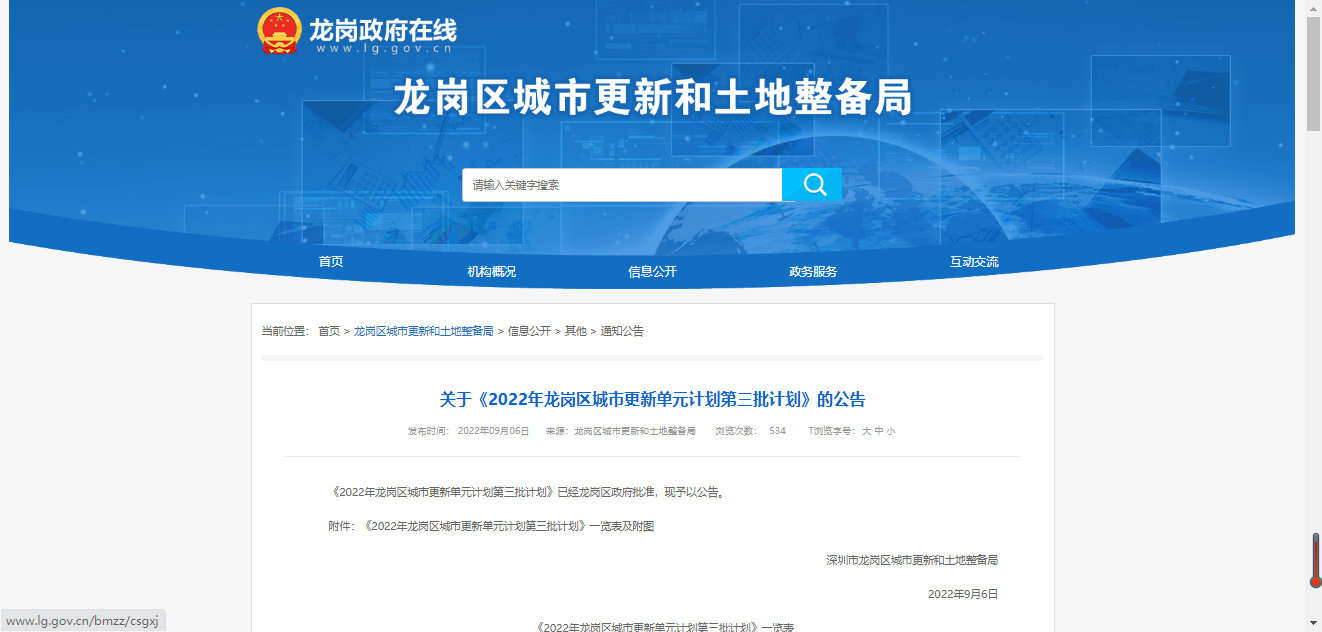Click the magnifier search button
Image resolution: width=1322 pixels, height=632 pixels.
click(x=812, y=185)
